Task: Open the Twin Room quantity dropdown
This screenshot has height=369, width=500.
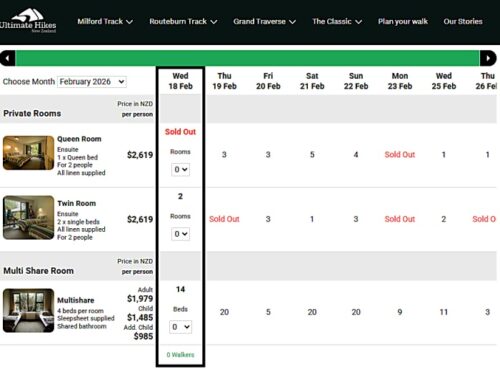Action: [180, 234]
